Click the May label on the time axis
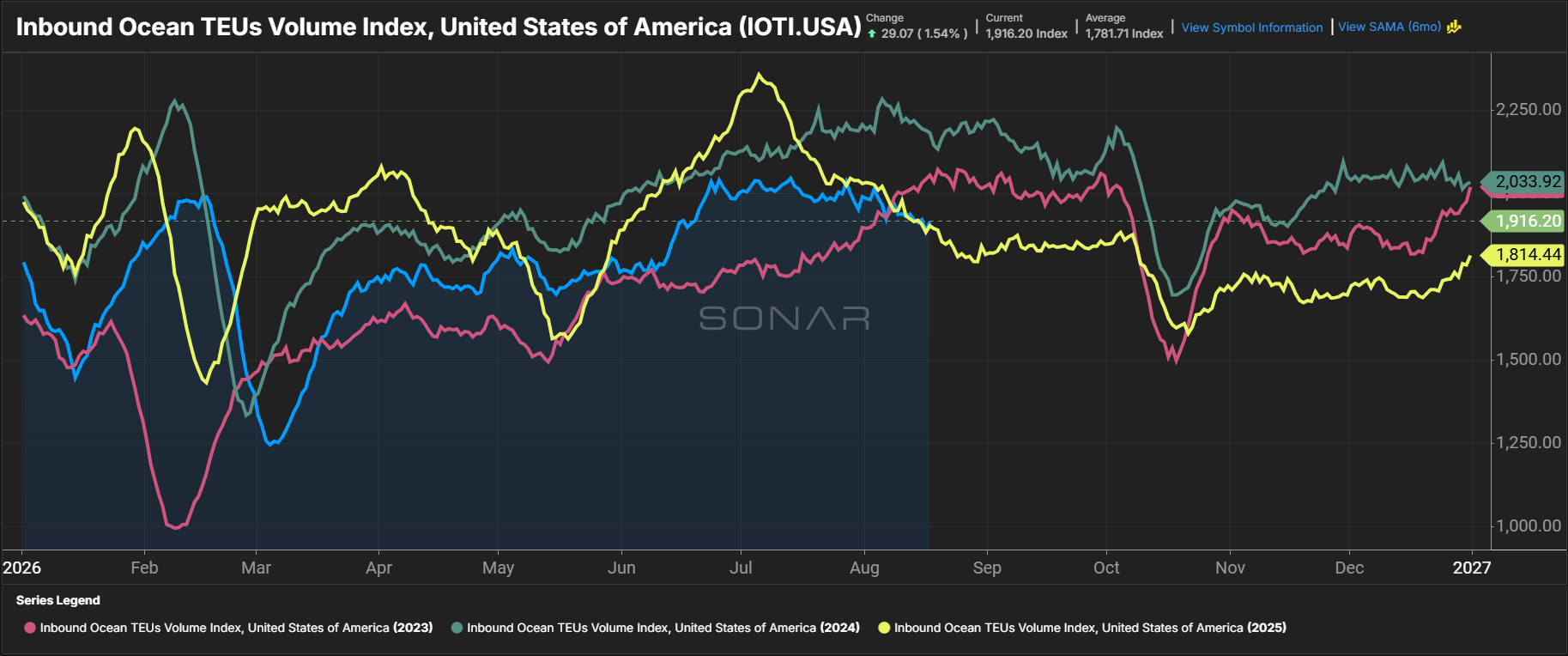 pyautogui.click(x=498, y=568)
